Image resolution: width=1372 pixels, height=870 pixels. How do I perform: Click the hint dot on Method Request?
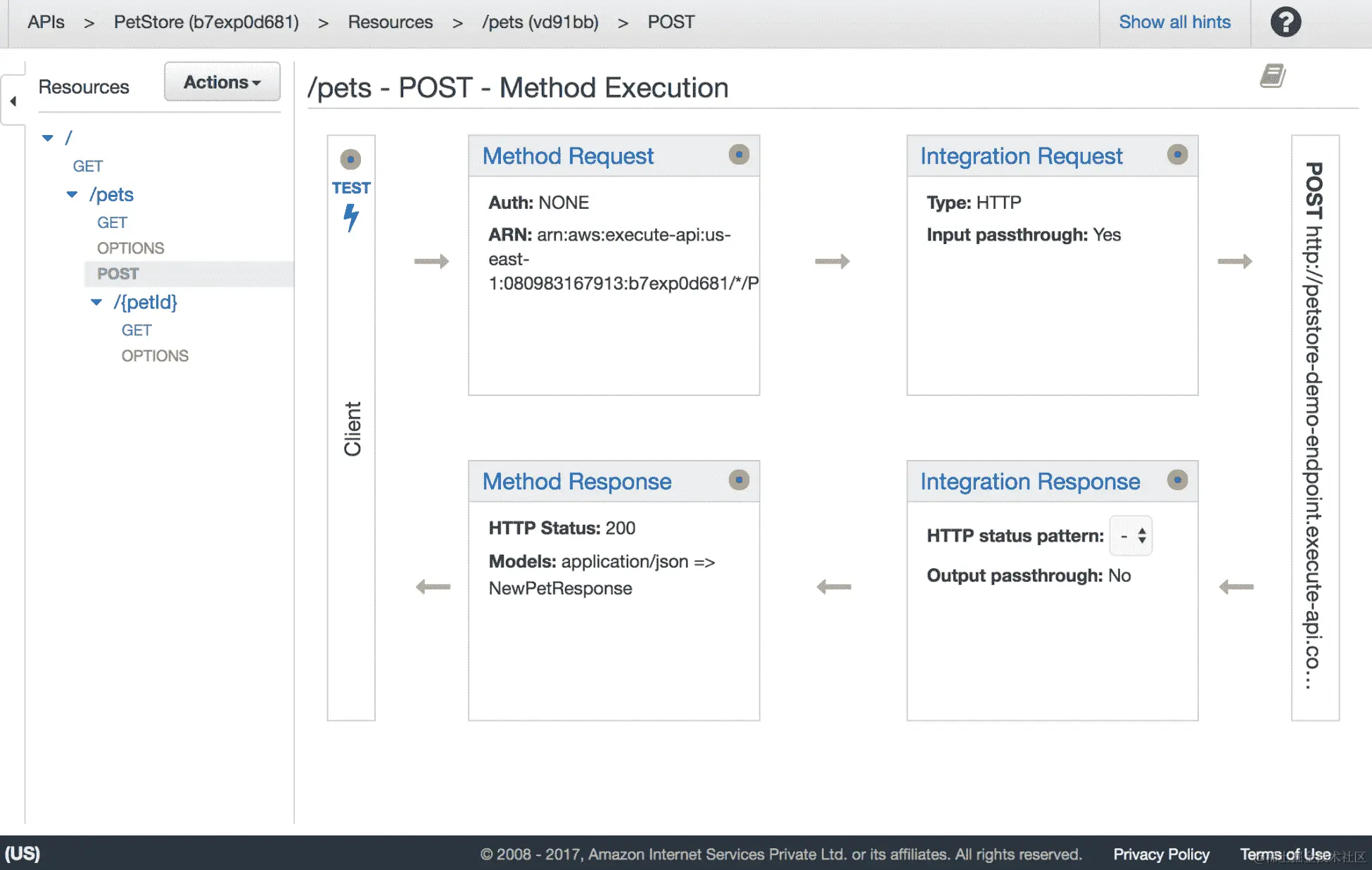pyautogui.click(x=739, y=155)
